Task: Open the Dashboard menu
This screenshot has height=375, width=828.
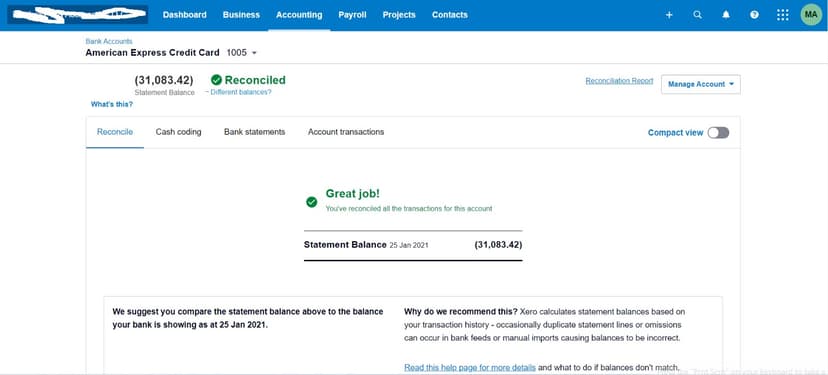Action: (185, 15)
